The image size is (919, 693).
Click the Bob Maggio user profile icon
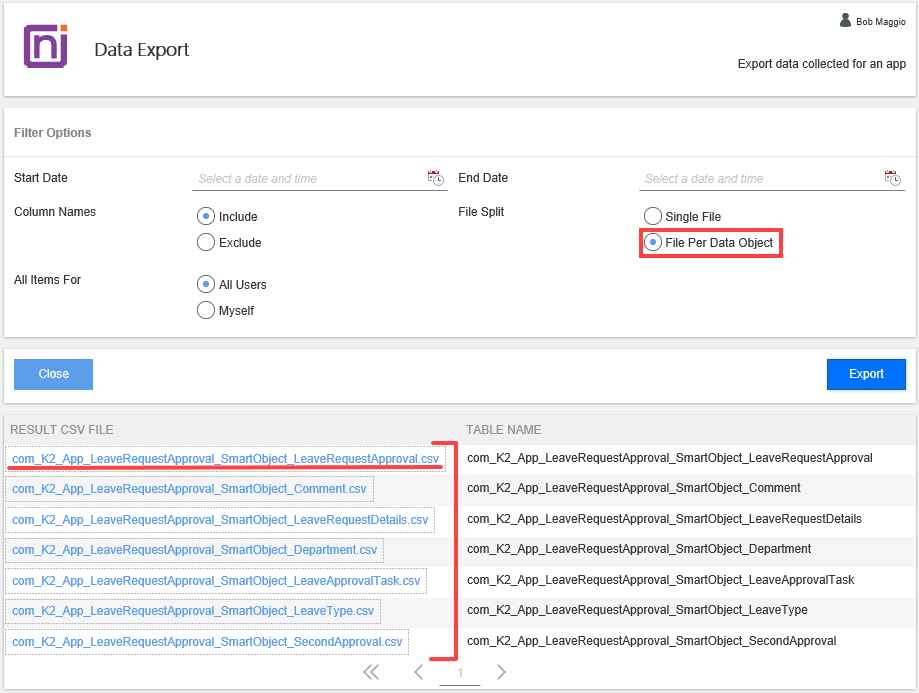[x=845, y=21]
